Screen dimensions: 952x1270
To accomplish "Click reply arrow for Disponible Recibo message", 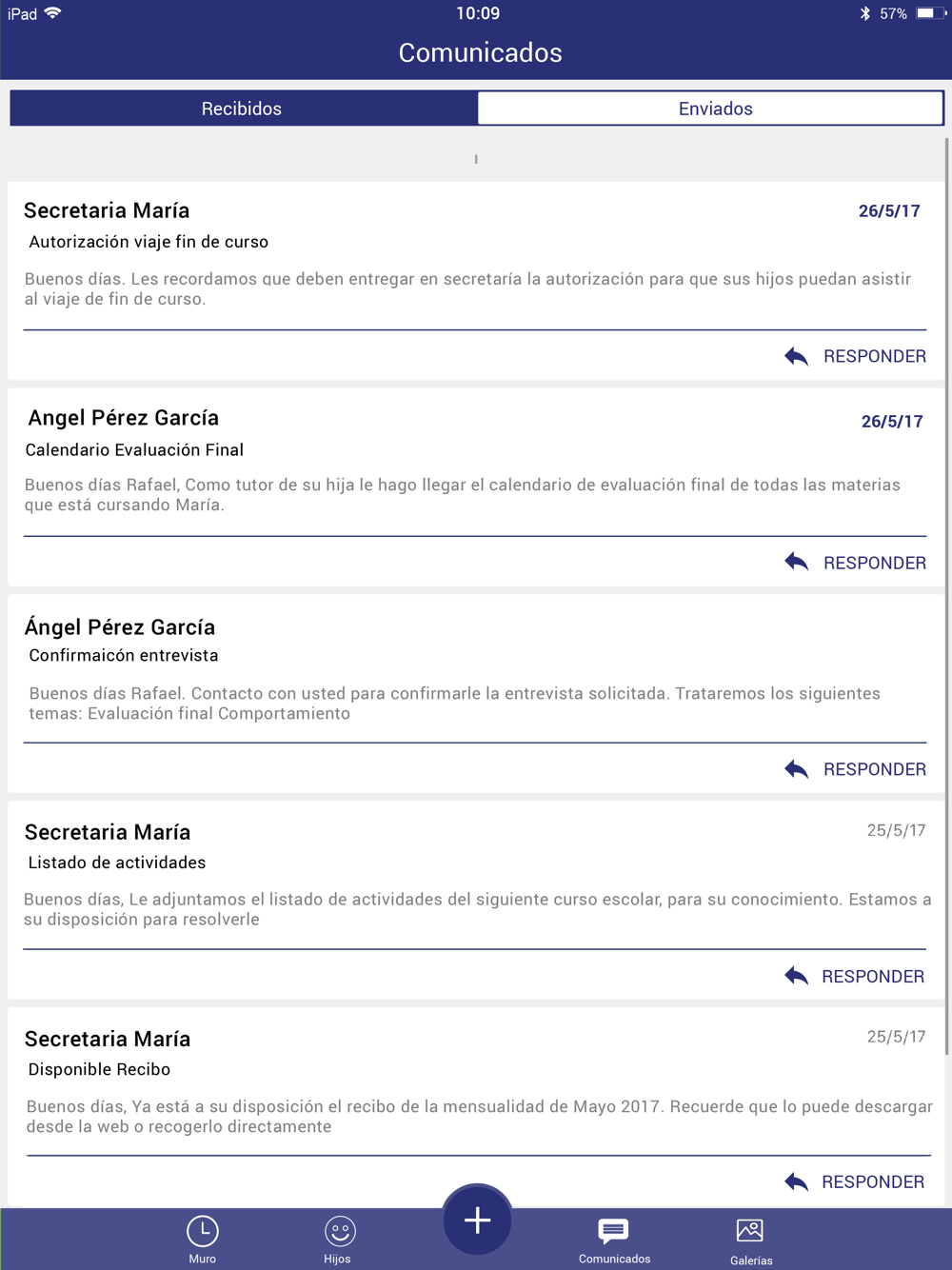I will [x=797, y=1181].
